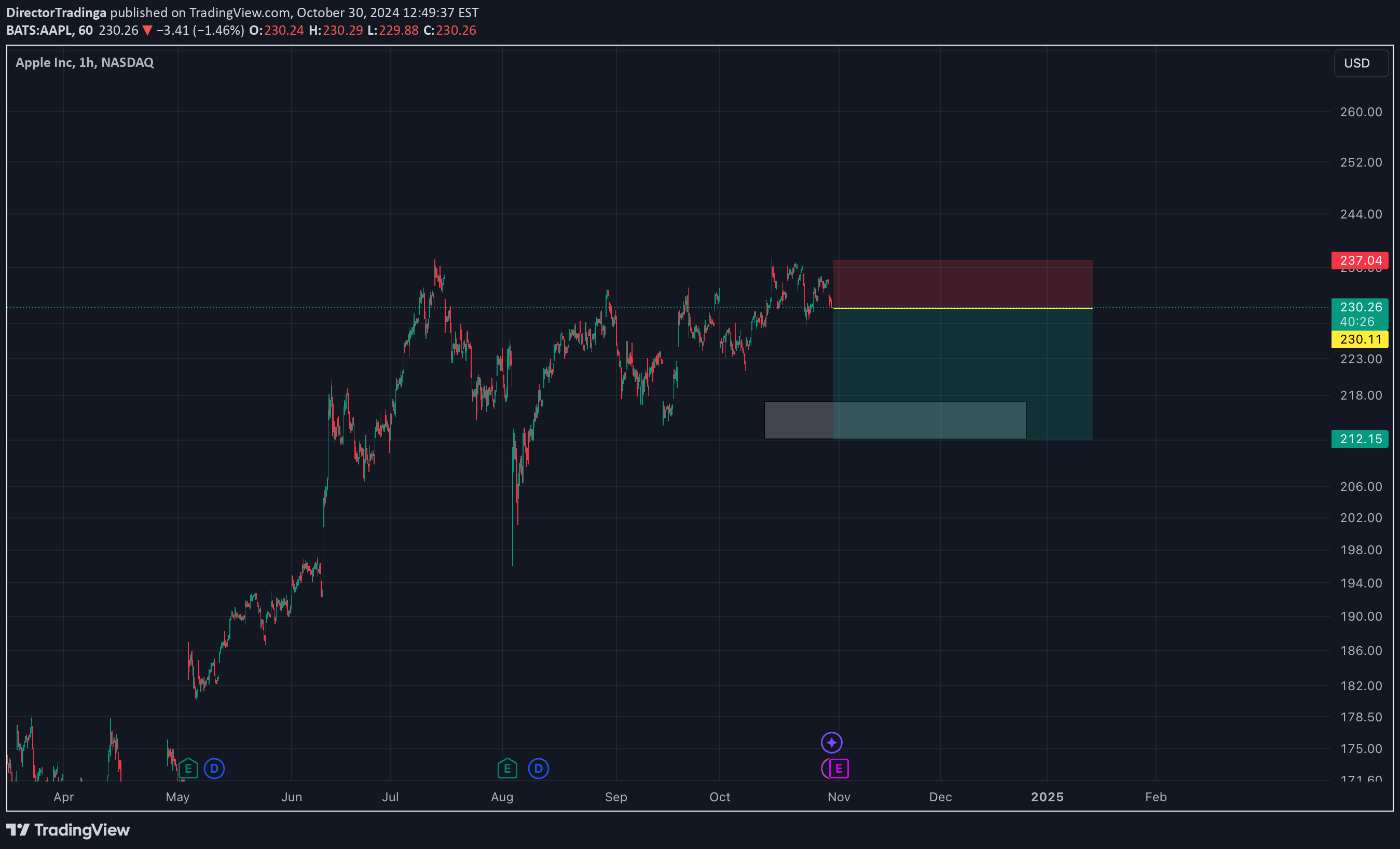Click the 206.00 price axis label
This screenshot has width=1400, height=849.
pos(1361,487)
